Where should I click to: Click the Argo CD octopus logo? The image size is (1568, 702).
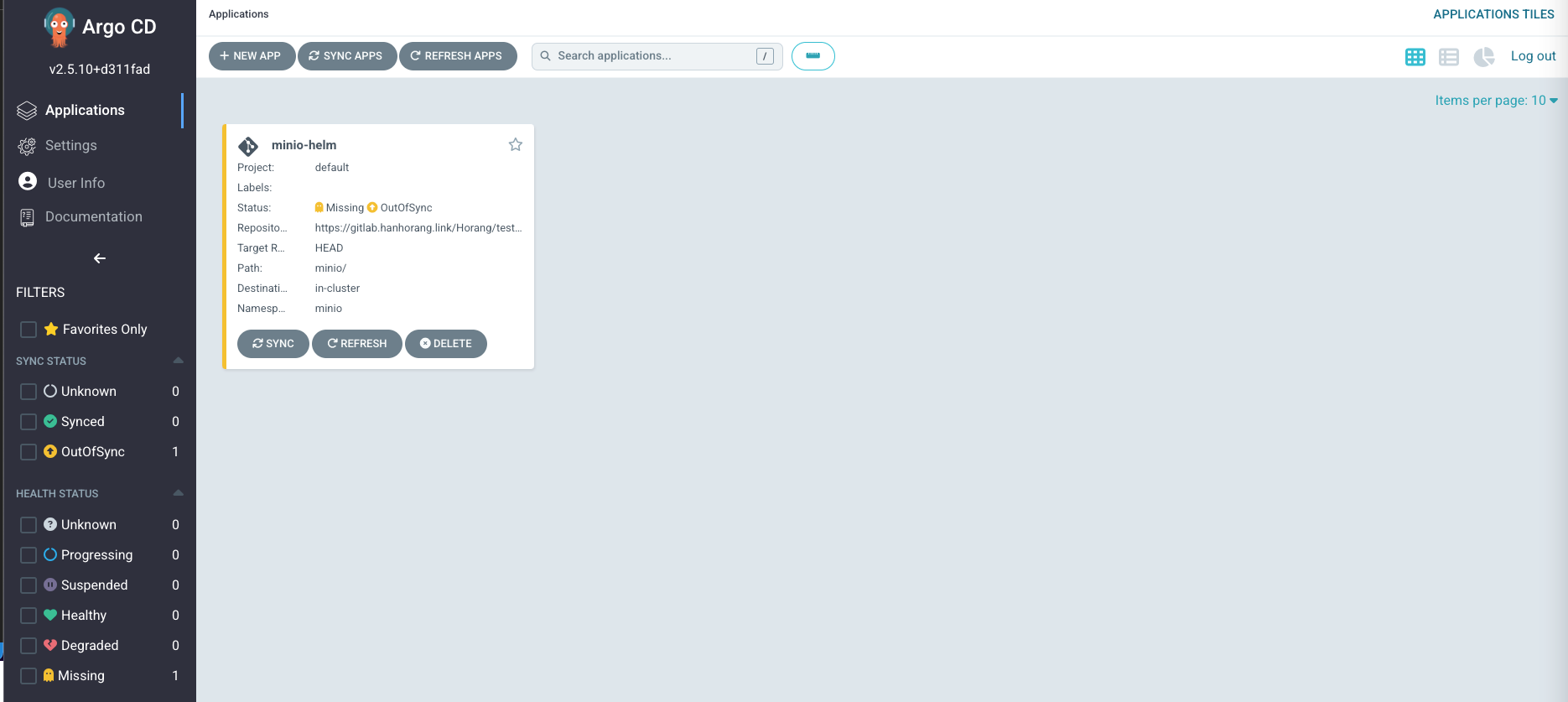[58, 28]
